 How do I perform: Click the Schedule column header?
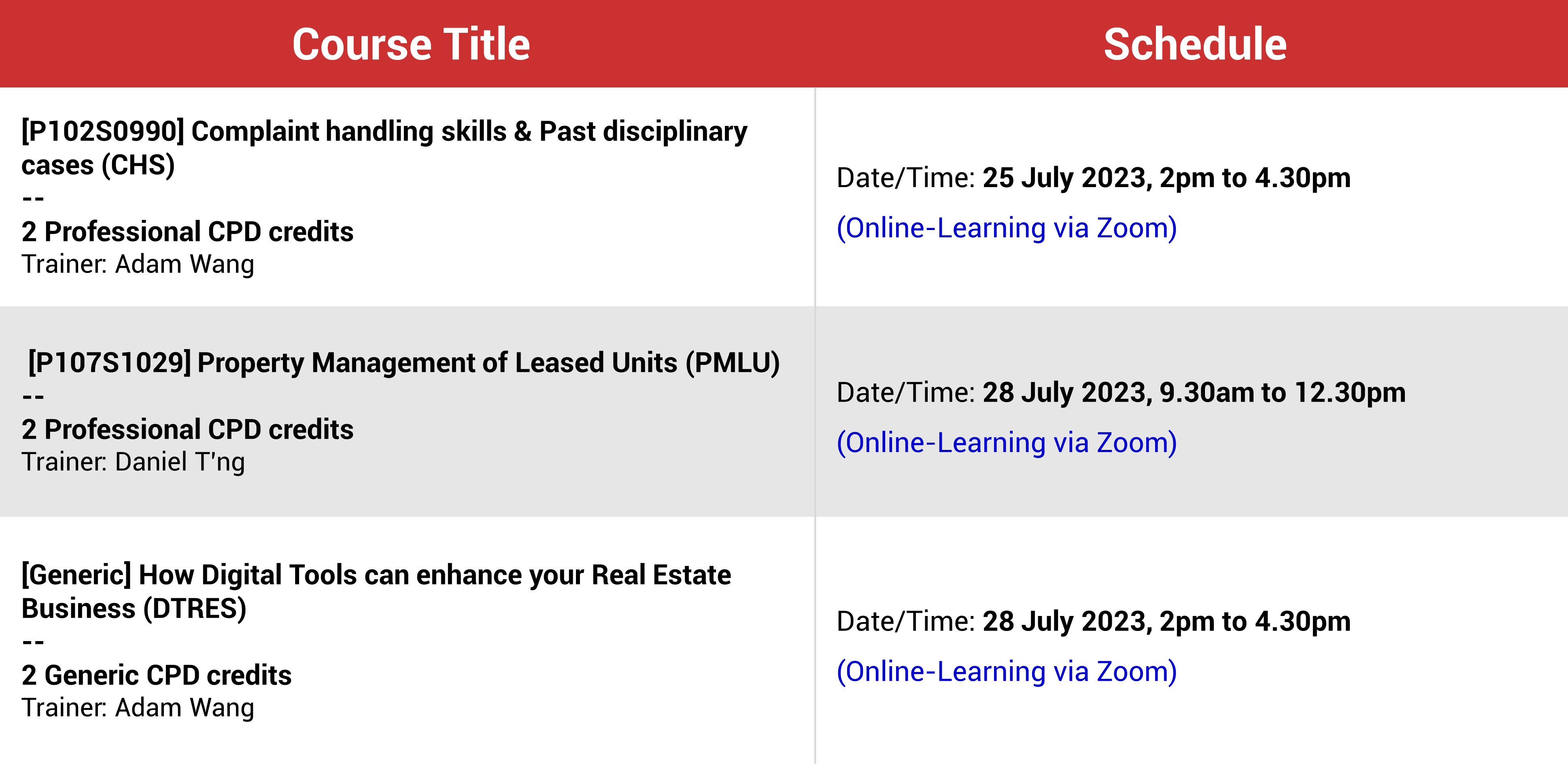tap(1195, 44)
